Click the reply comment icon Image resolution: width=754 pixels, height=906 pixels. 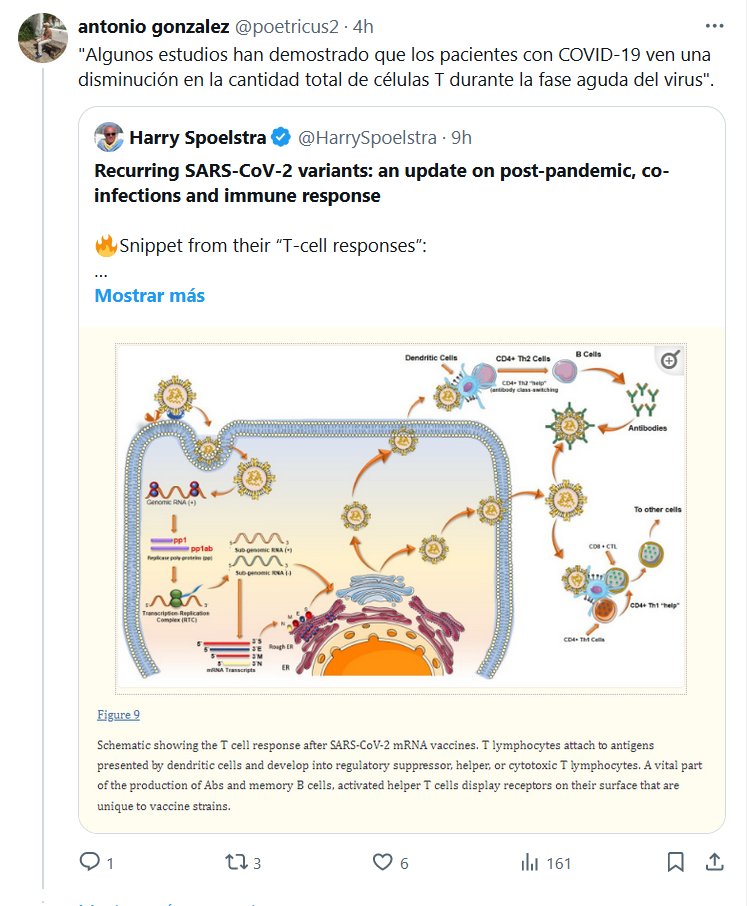point(90,862)
